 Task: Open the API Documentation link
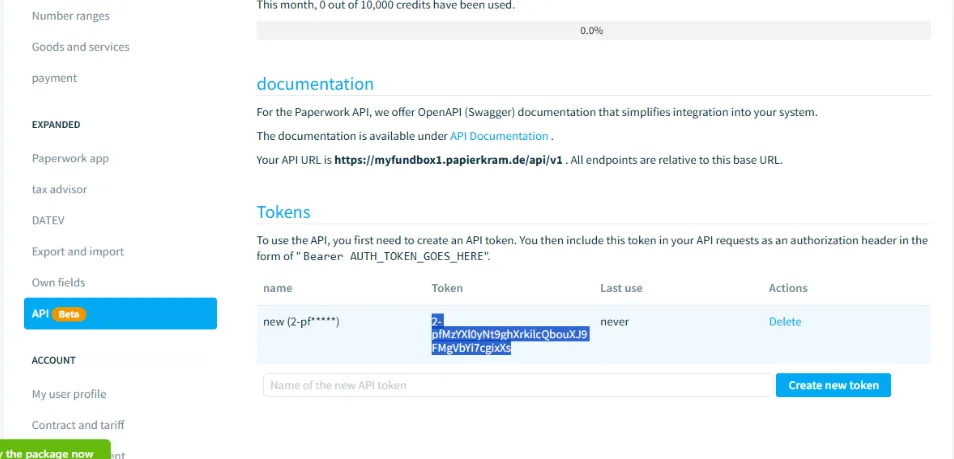click(499, 136)
